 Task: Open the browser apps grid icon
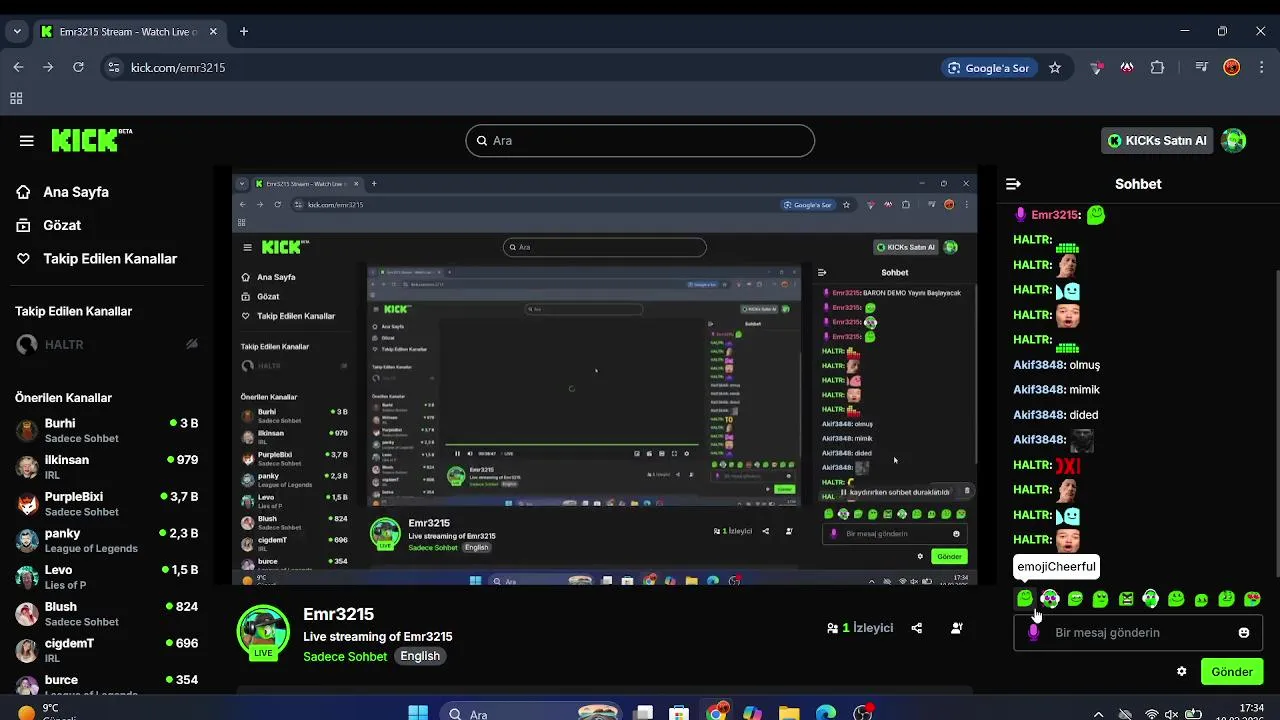coord(16,98)
